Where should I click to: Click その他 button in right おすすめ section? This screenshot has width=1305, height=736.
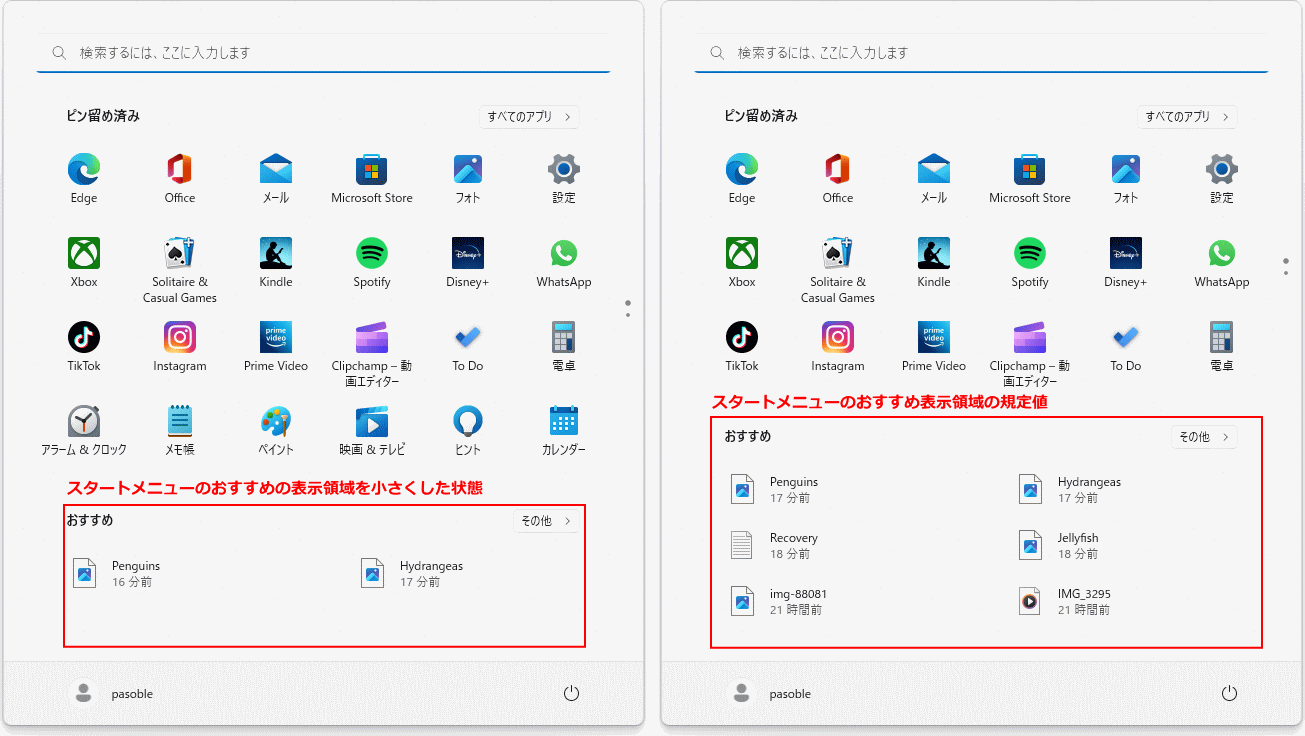pos(1204,437)
